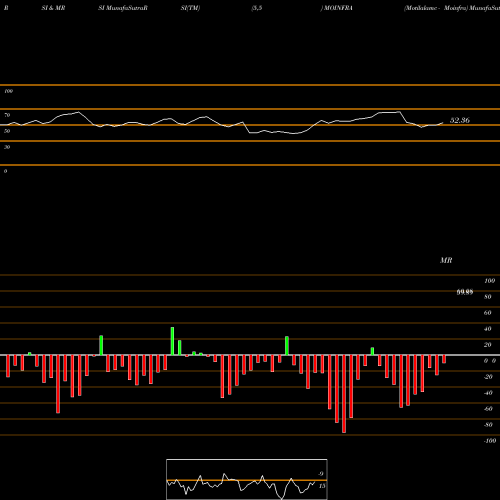Click the longest red histogram bar
The height and width of the screenshot is (500, 500).
[x=344, y=394]
